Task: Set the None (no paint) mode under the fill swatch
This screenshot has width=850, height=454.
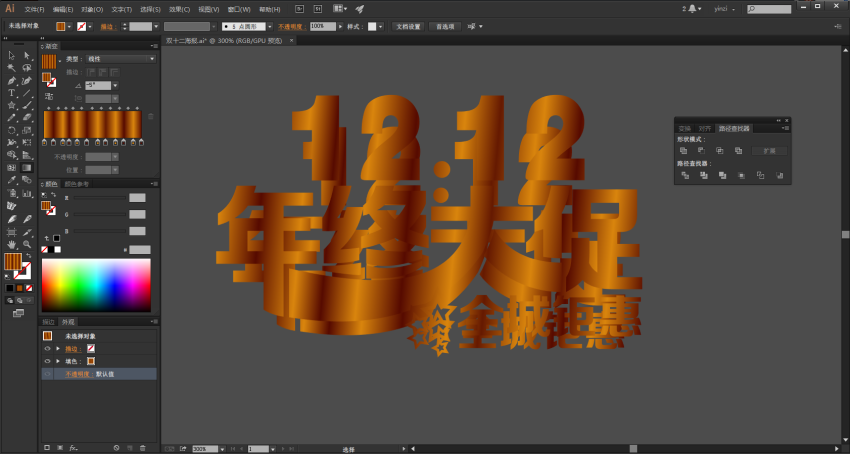Action: point(29,288)
